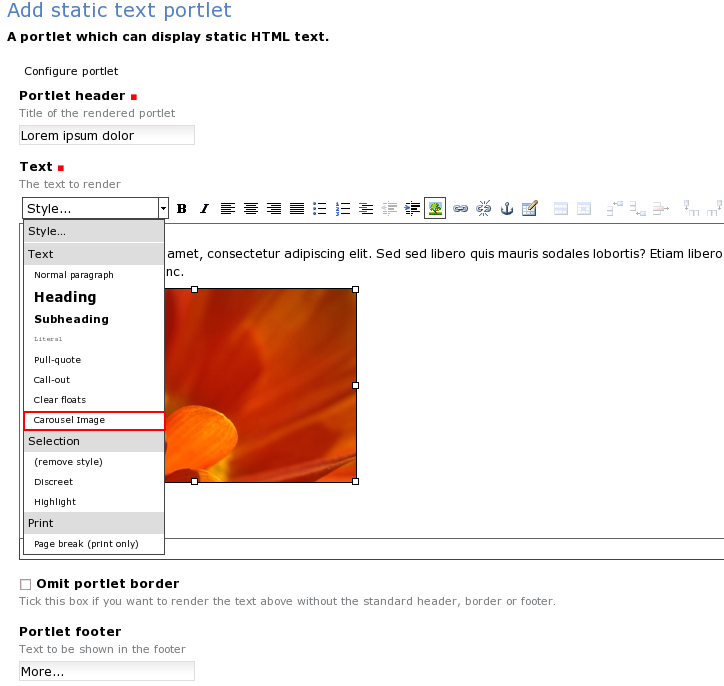The width and height of the screenshot is (724, 686).
Task: Click the grayed-out outdent icon
Action: (x=389, y=209)
